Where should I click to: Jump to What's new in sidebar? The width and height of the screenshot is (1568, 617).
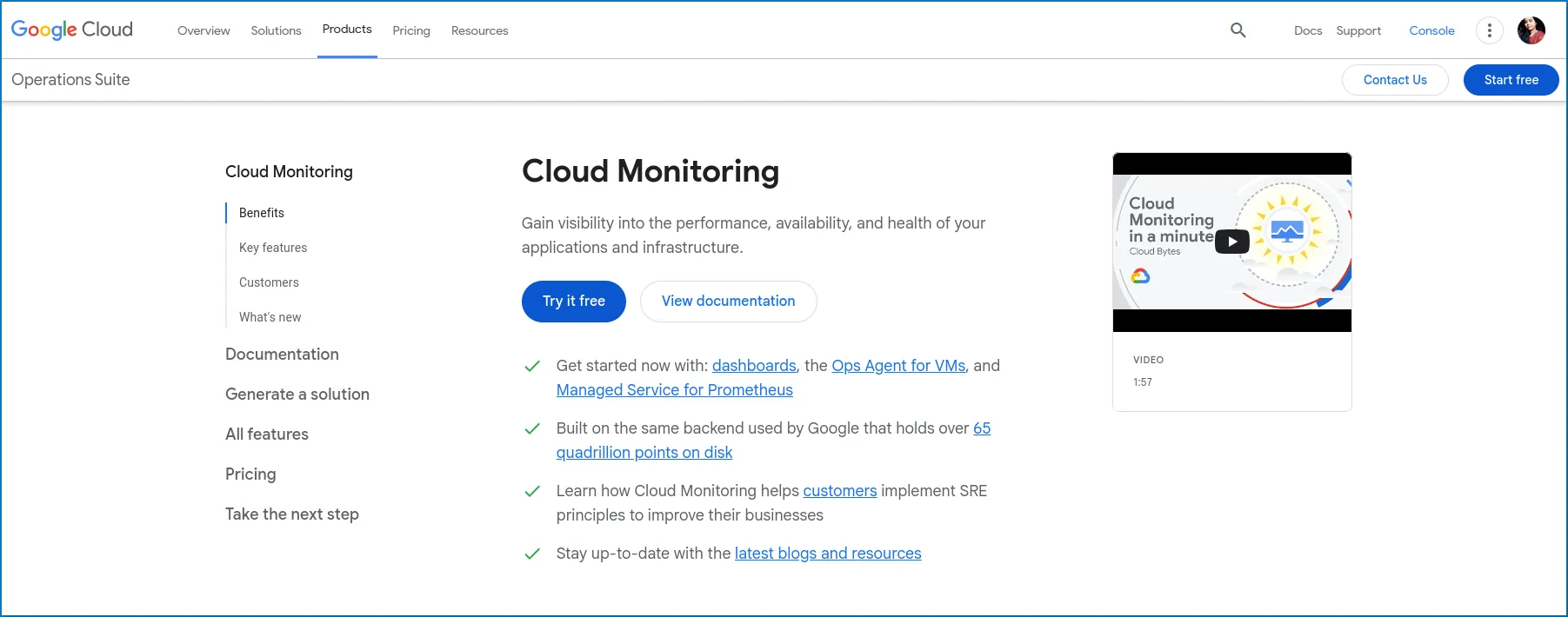(270, 317)
